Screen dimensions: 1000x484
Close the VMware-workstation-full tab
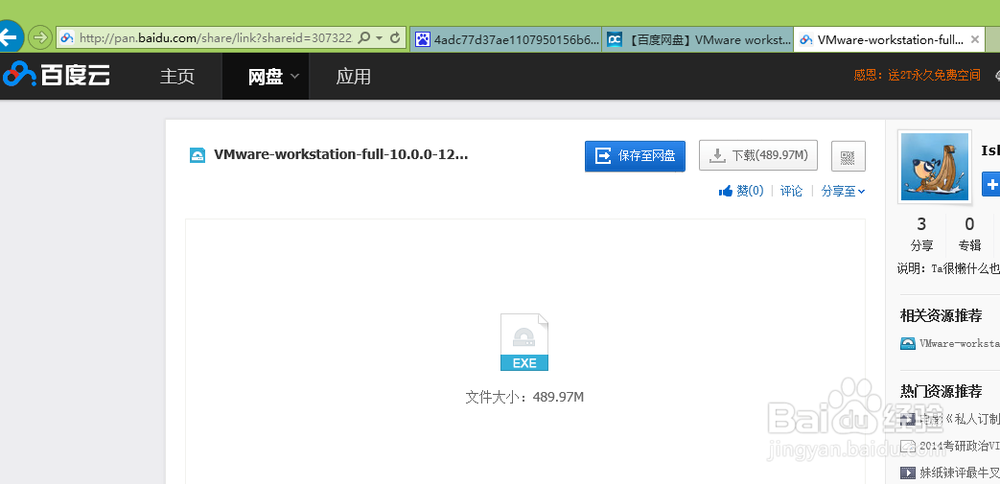click(974, 40)
